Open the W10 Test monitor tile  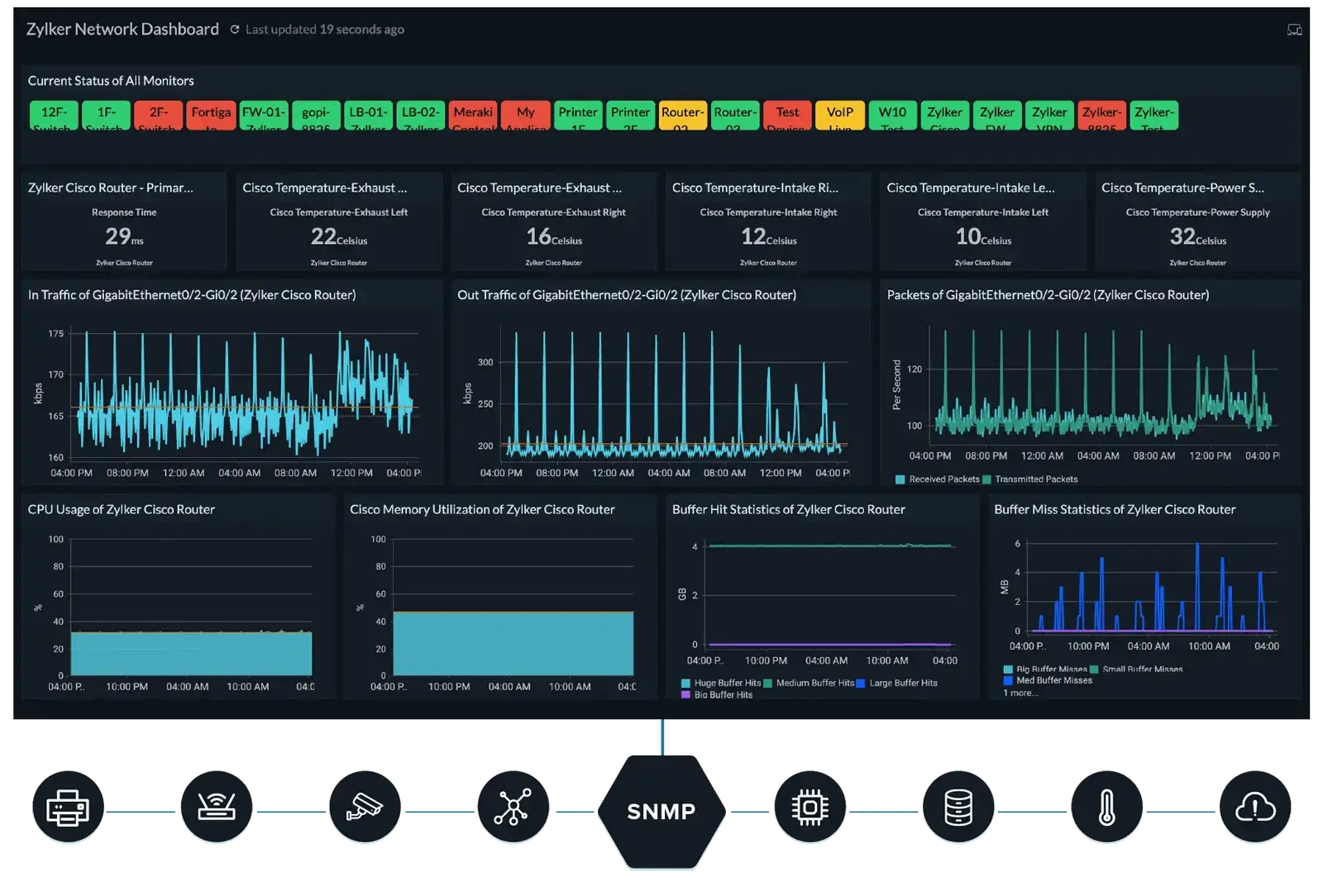893,116
